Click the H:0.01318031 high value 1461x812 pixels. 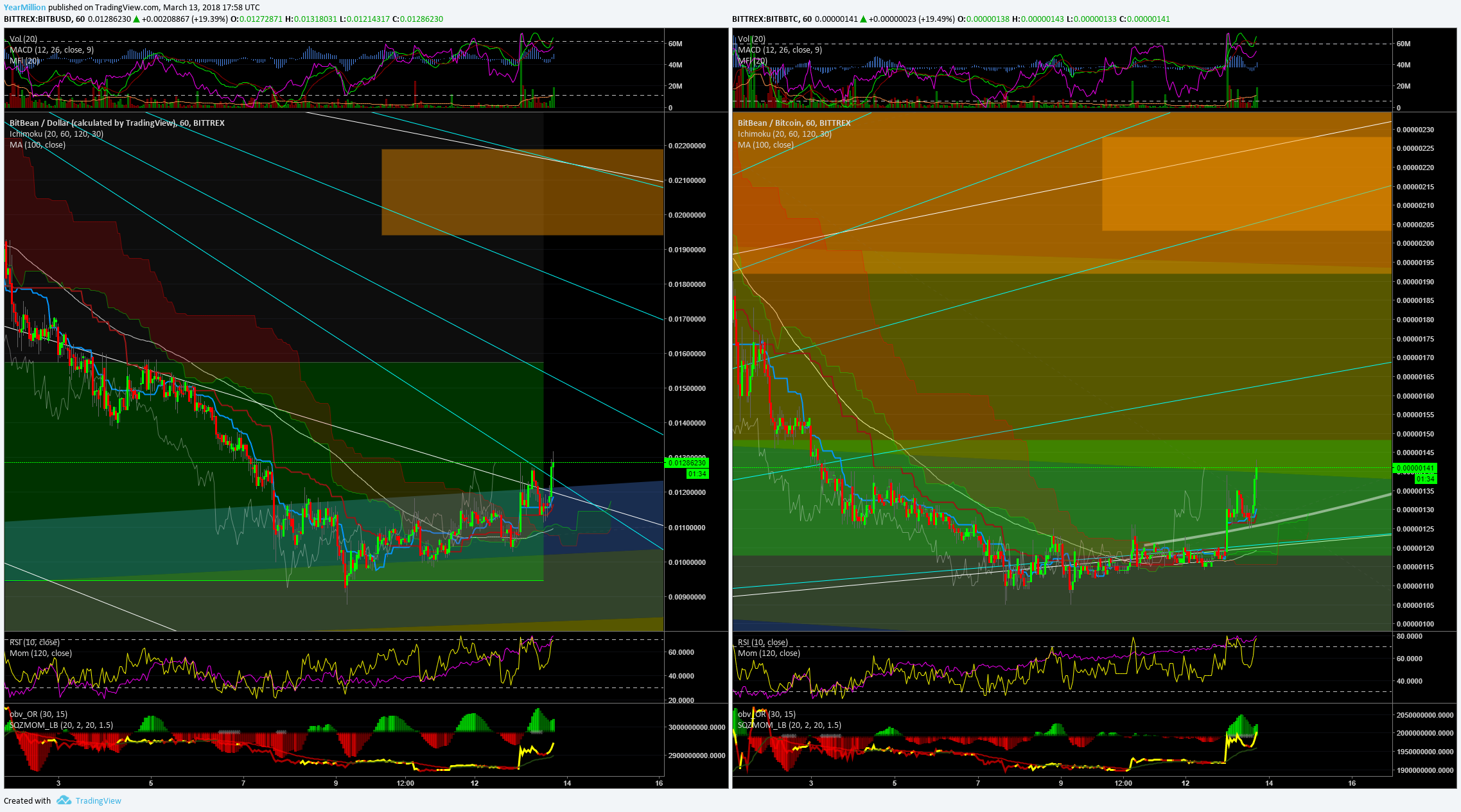pos(311,19)
